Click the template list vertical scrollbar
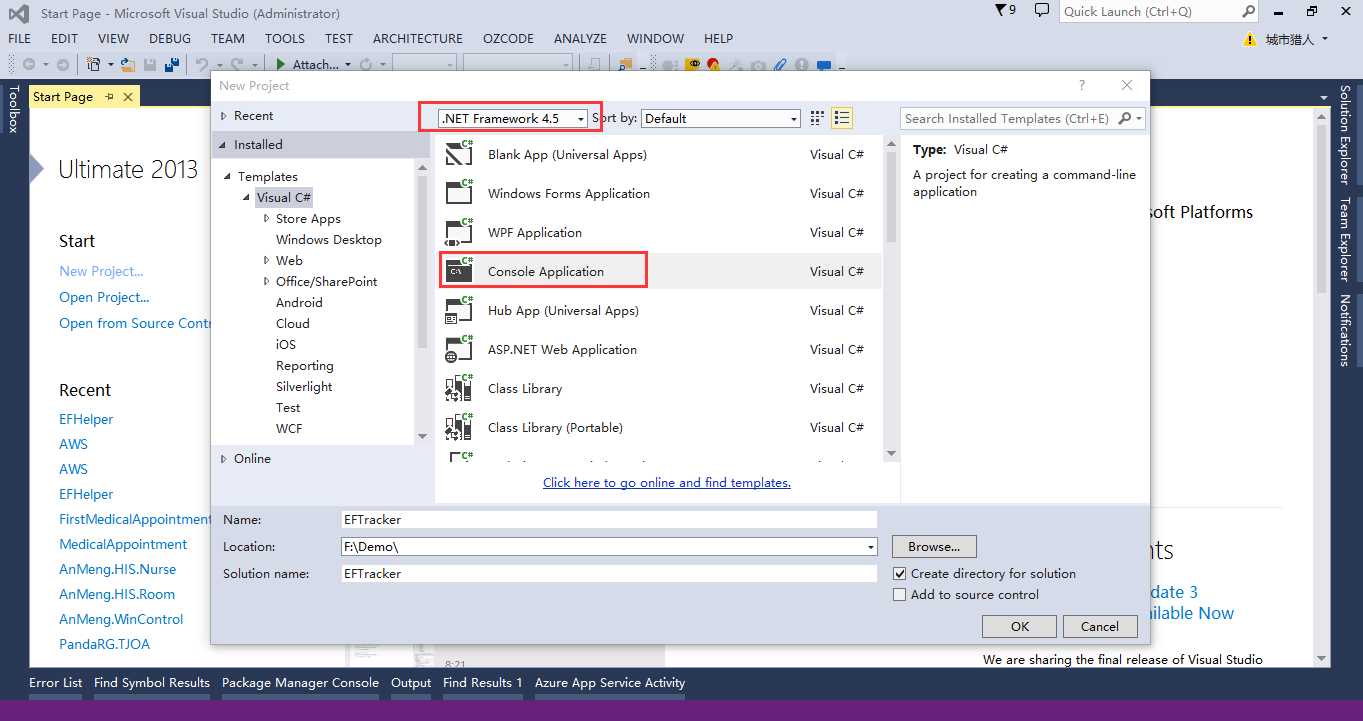Viewport: 1363px width, 721px height. point(891,298)
